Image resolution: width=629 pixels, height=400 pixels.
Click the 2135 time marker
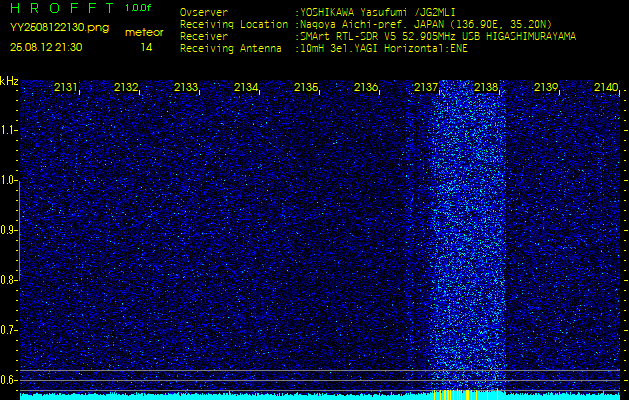pos(306,87)
